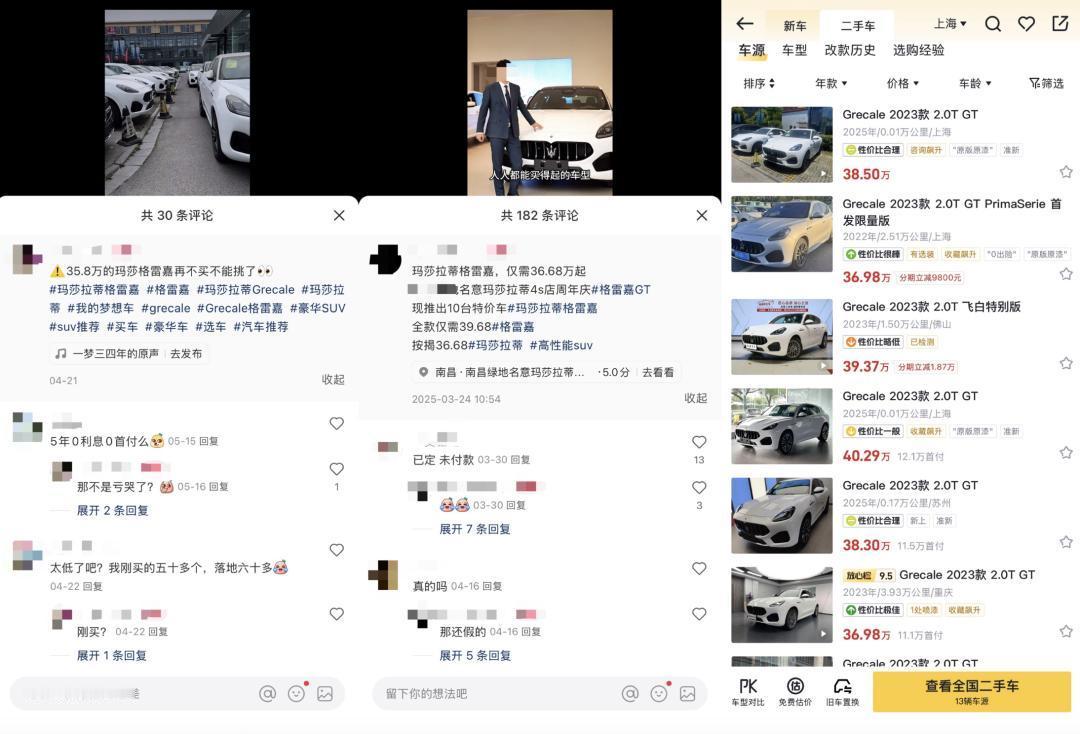
Task: Click 查看全国二手车 button
Action: pos(972,691)
